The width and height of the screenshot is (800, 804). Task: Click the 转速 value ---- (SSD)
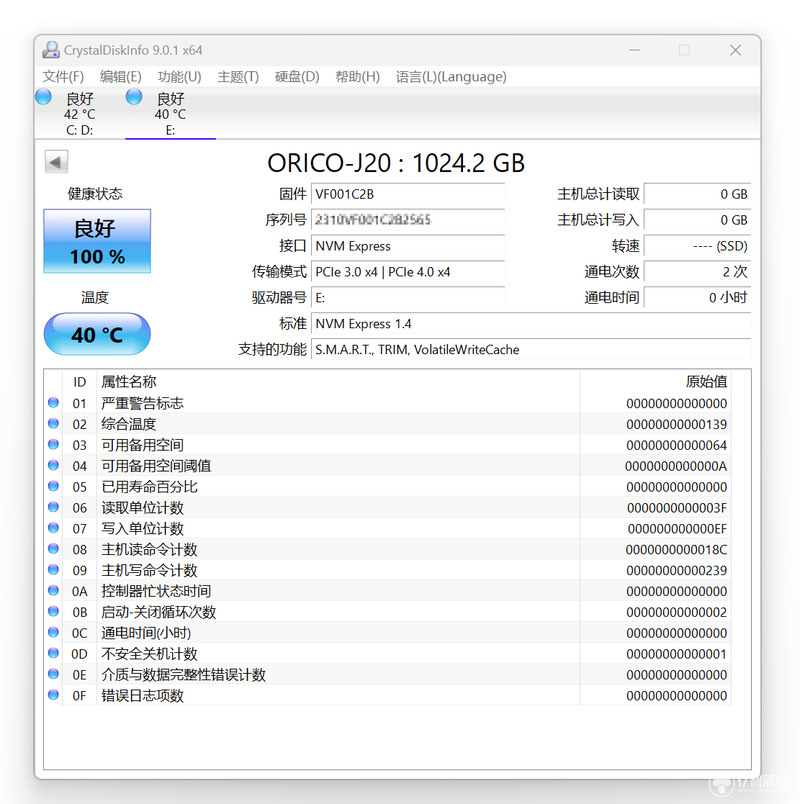[697, 246]
